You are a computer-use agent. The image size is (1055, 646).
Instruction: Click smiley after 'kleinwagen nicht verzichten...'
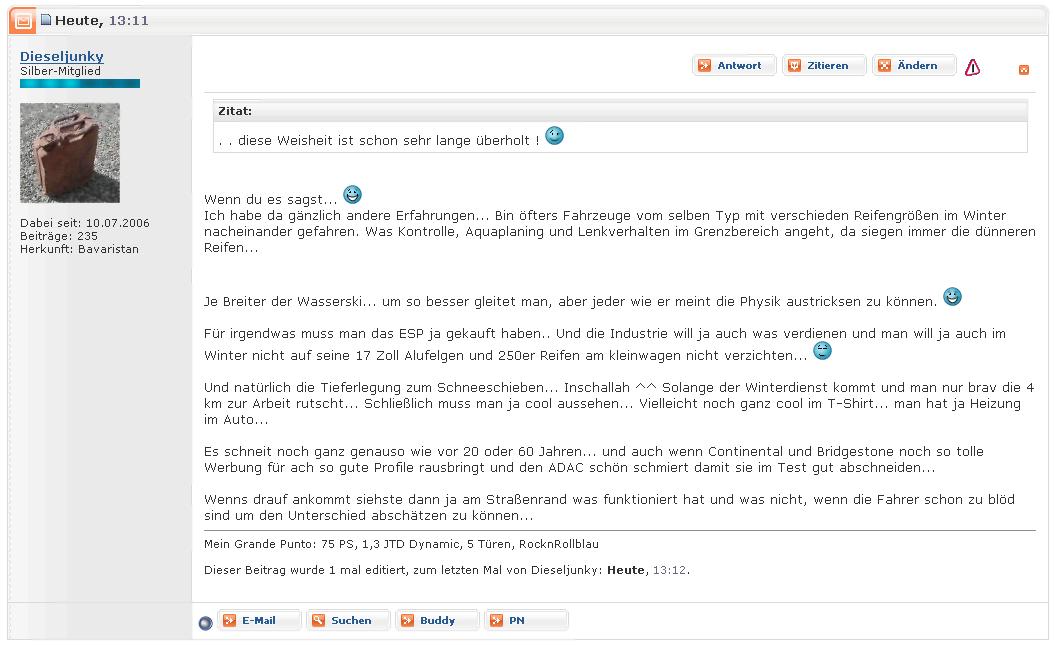(822, 351)
